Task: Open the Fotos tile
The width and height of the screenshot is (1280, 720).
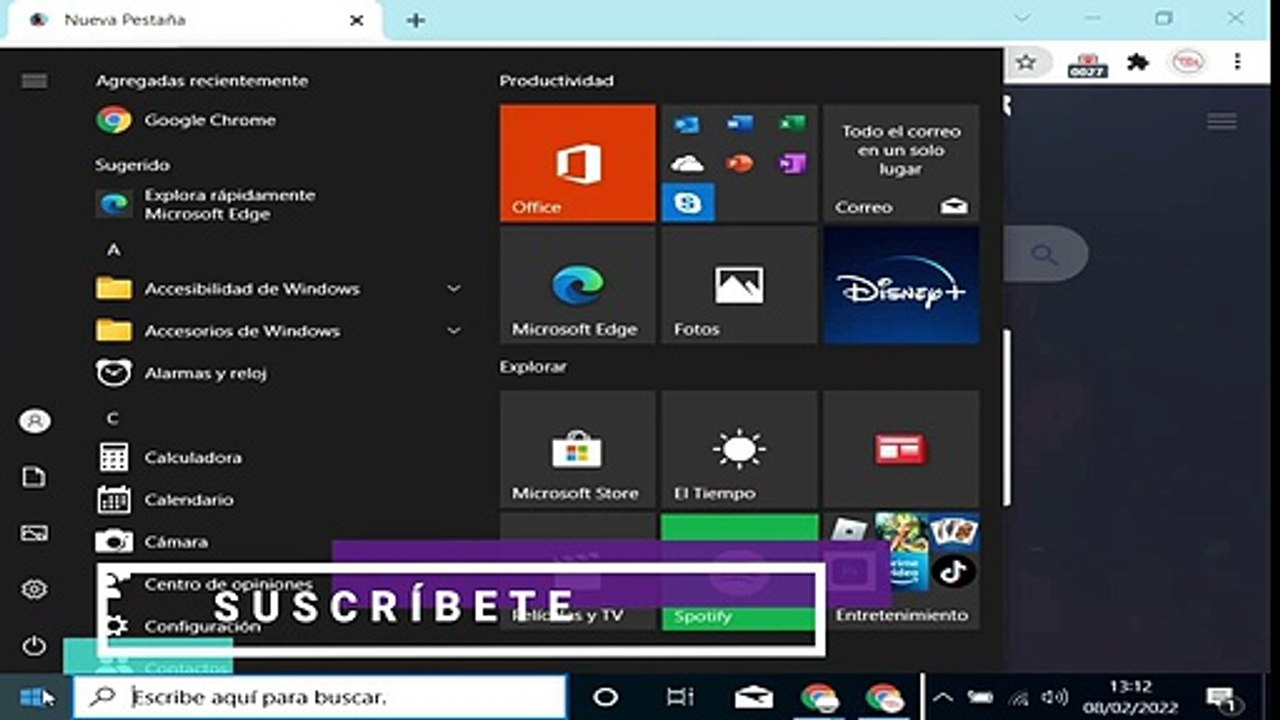Action: click(x=739, y=285)
